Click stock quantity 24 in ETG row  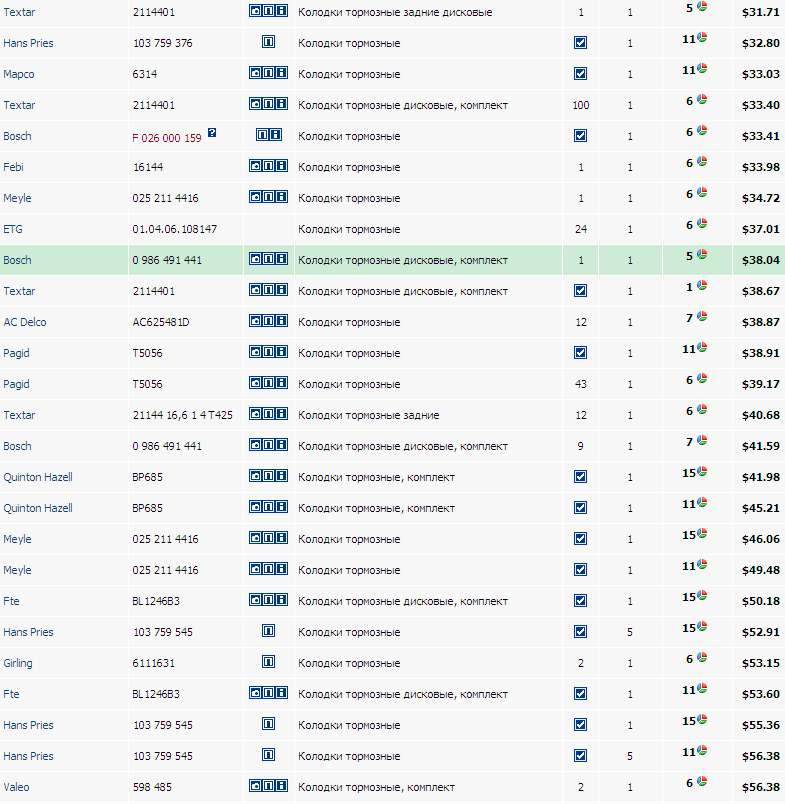pos(580,229)
